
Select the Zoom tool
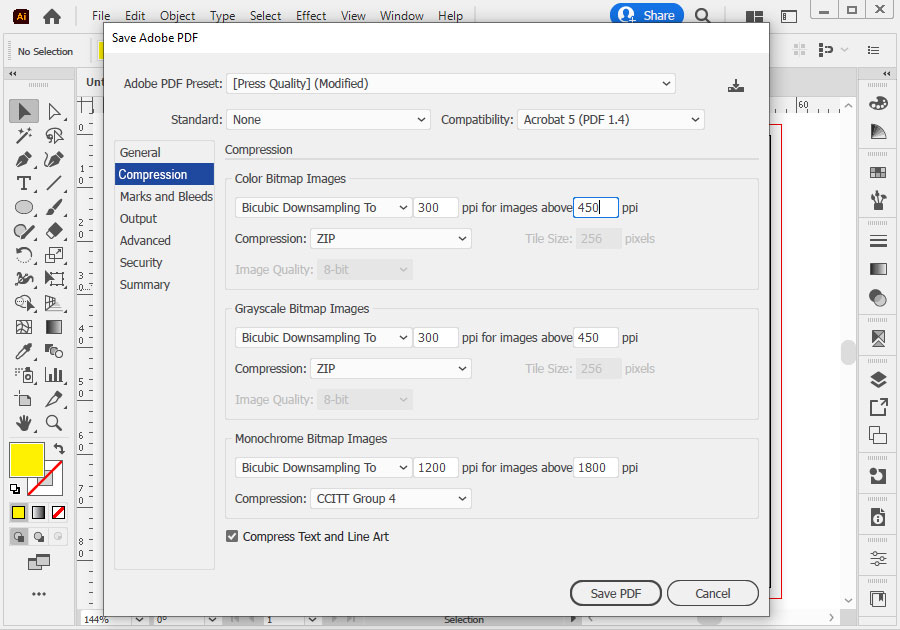(55, 423)
